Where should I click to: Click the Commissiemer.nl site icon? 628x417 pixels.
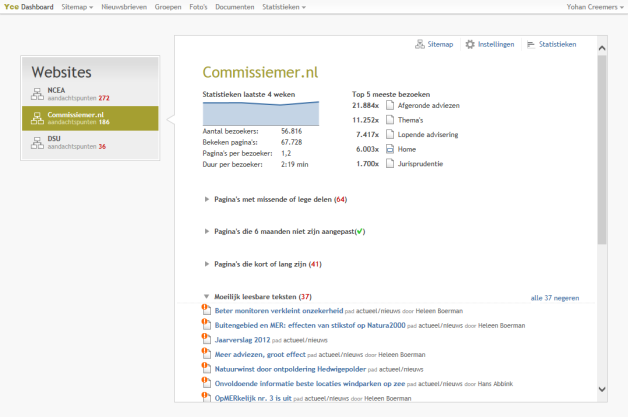[37, 118]
